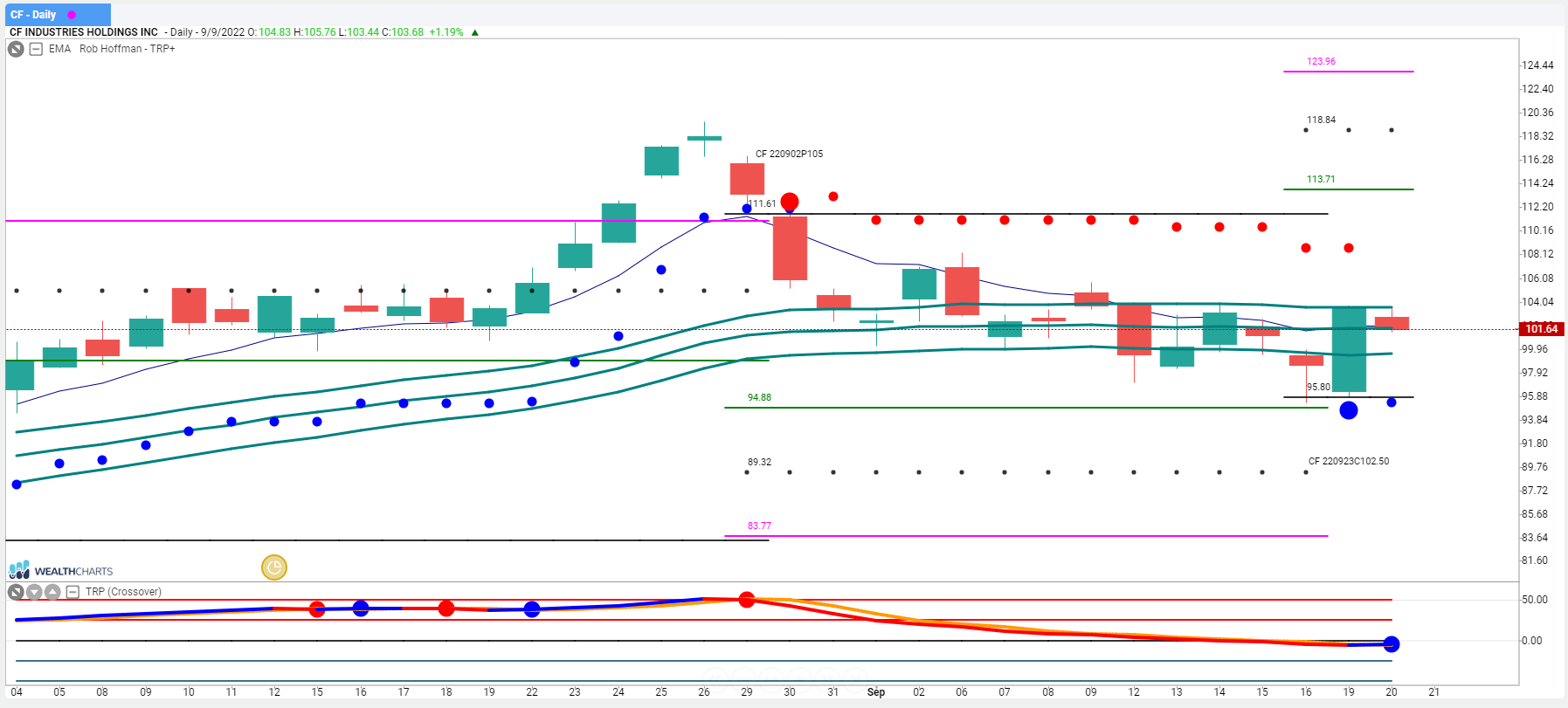Disable the TRP pane with hide icon
The image size is (1568, 708).
pyautogui.click(x=16, y=592)
